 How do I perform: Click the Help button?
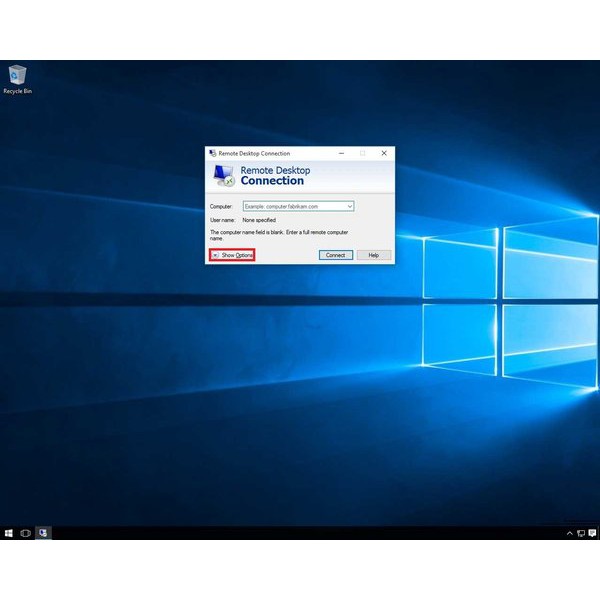[373, 255]
